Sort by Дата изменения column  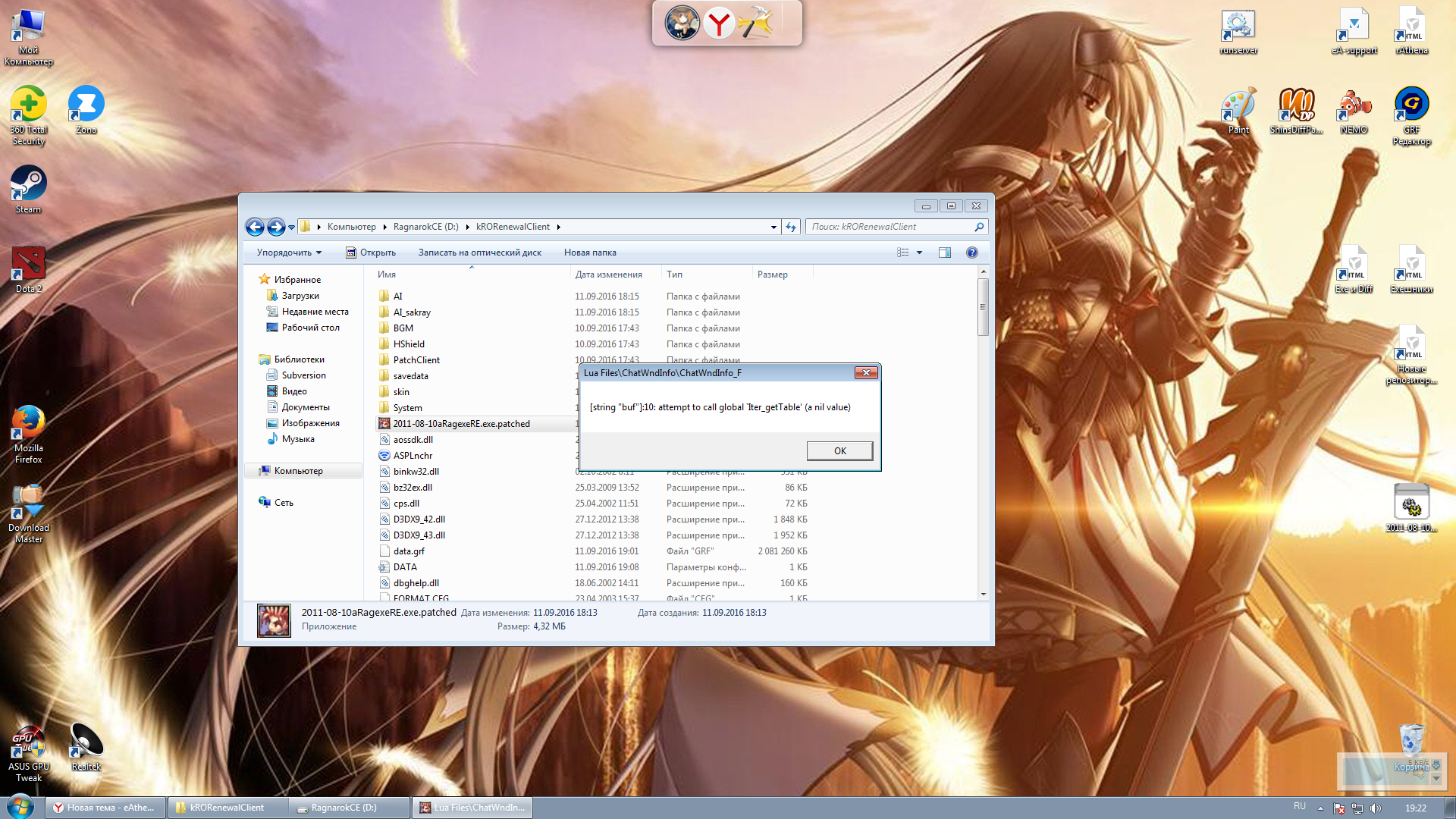[616, 275]
